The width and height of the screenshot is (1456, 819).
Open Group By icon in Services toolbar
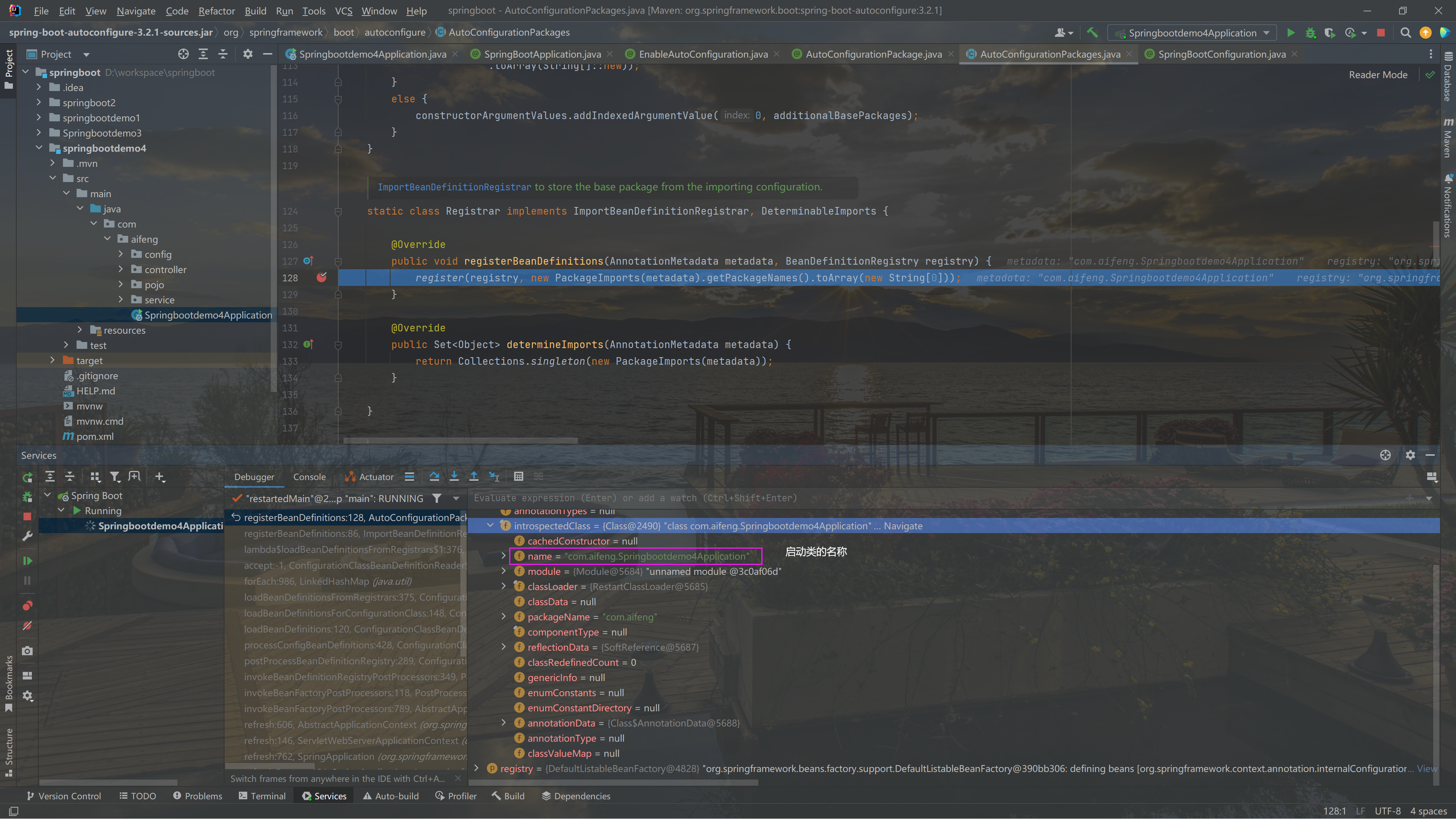tap(95, 477)
